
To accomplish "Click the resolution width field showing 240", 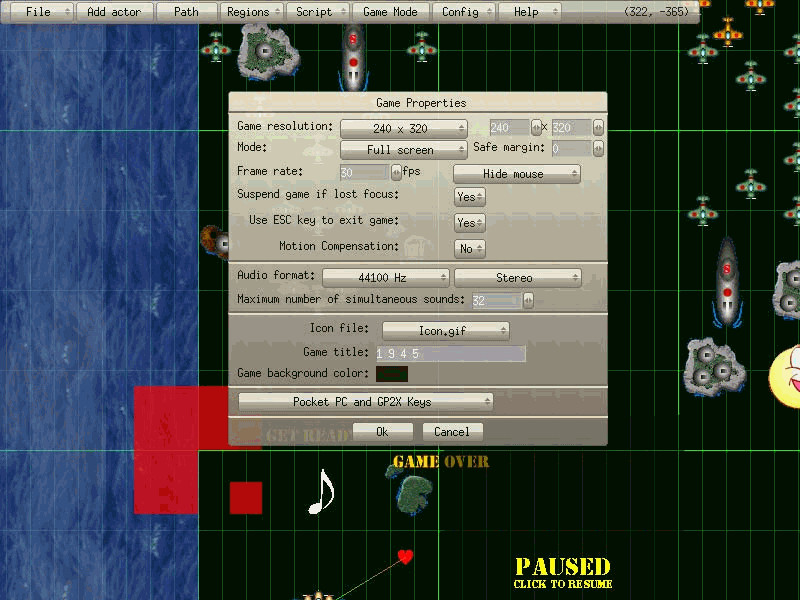I will tap(509, 128).
